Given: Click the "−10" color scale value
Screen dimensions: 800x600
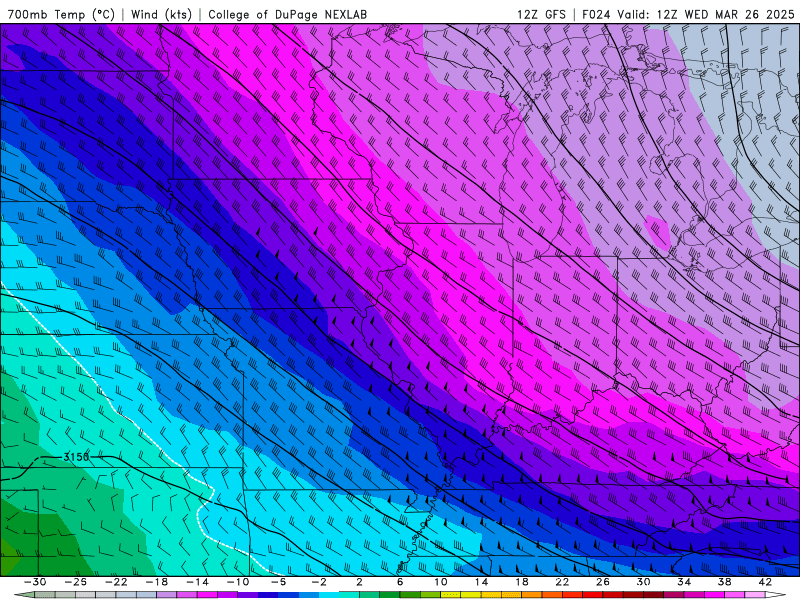Looking at the screenshot, I should pos(238,582).
